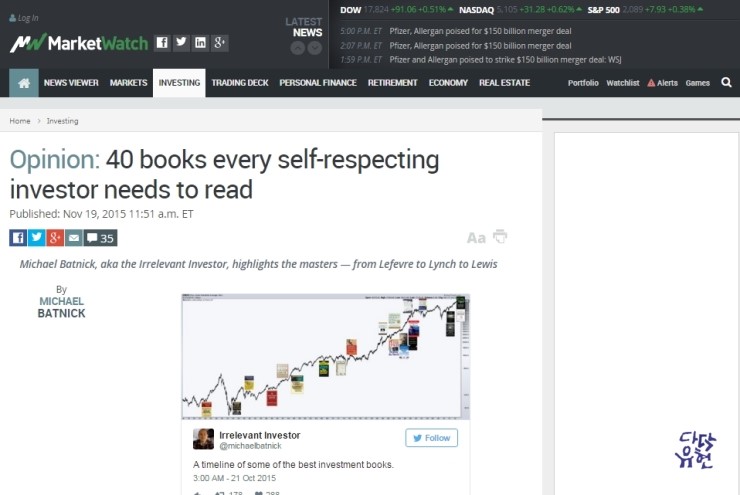This screenshot has width=740, height=495.
Task: Open Retirement menu
Action: point(393,83)
